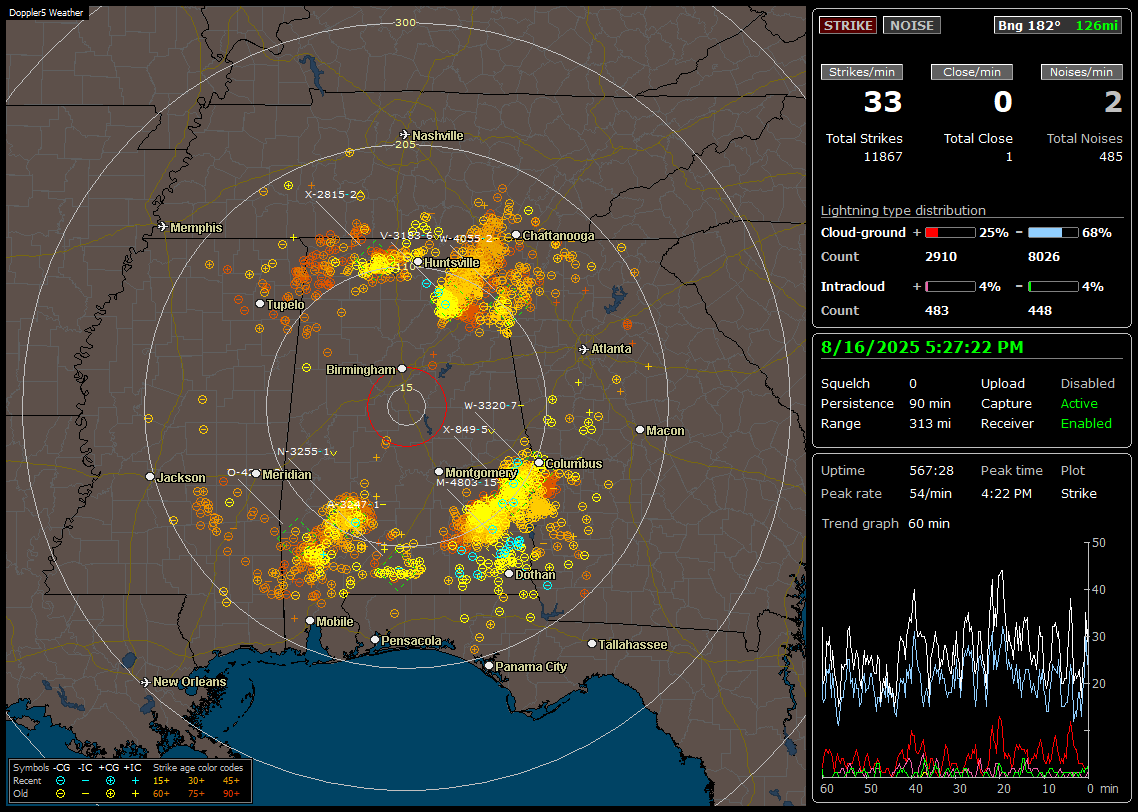The height and width of the screenshot is (812, 1138).
Task: Click the STRIKE indicator button
Action: (x=848, y=25)
